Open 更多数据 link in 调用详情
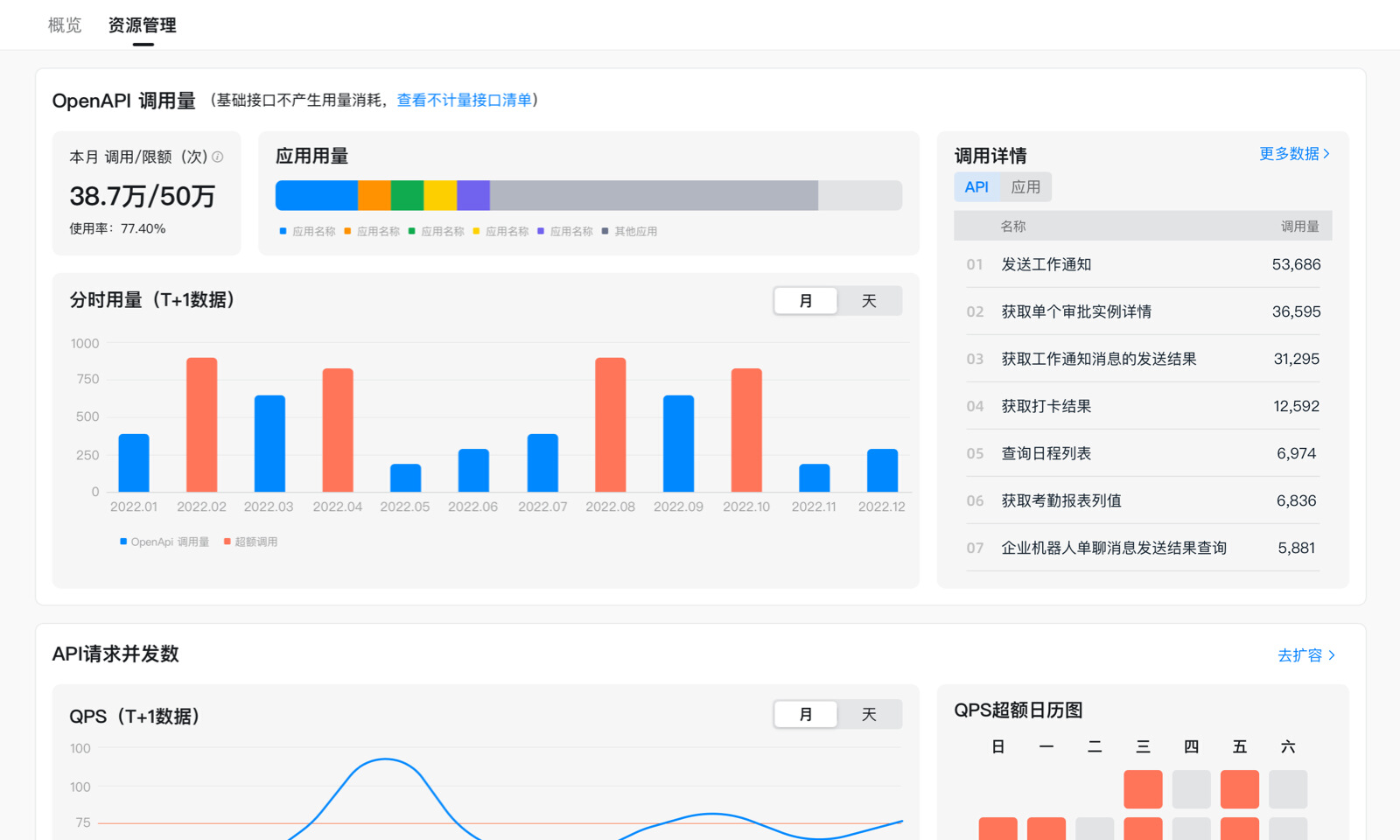 tap(1288, 154)
